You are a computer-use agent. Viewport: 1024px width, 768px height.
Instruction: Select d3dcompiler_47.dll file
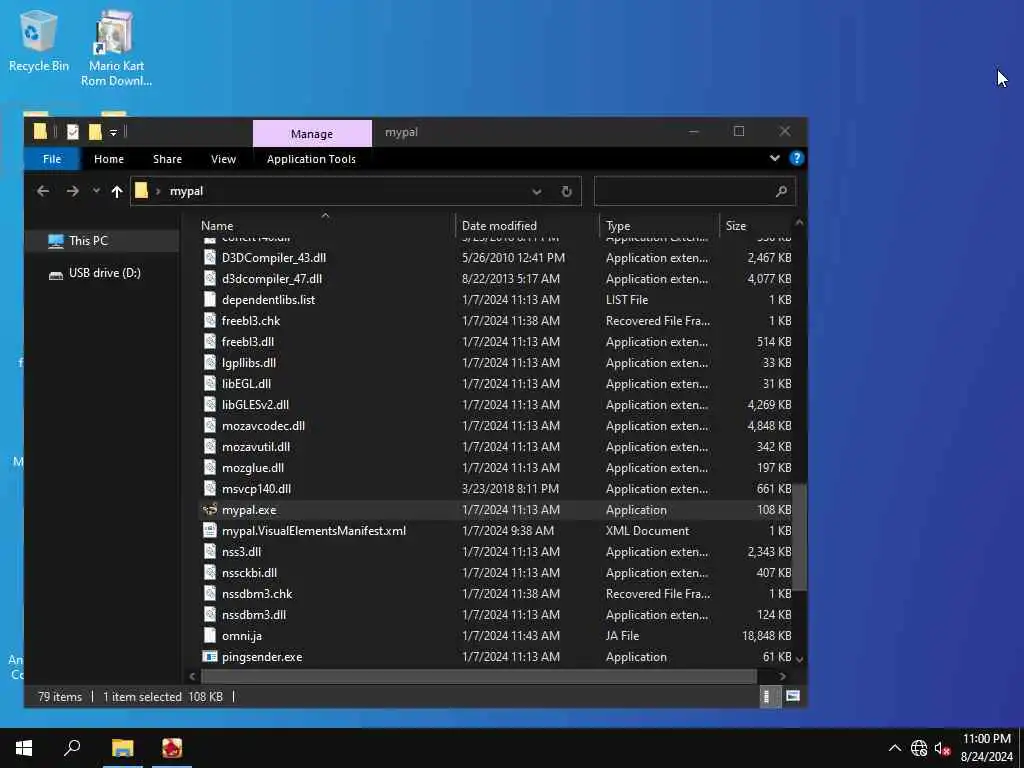point(272,279)
